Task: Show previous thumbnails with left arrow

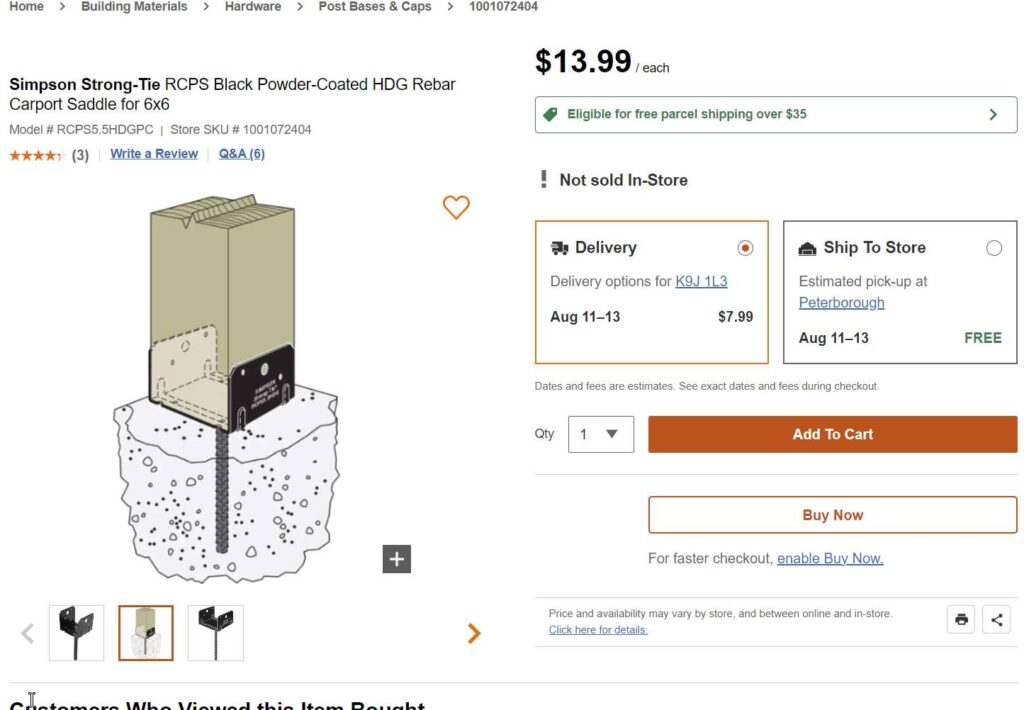Action: tap(28, 633)
